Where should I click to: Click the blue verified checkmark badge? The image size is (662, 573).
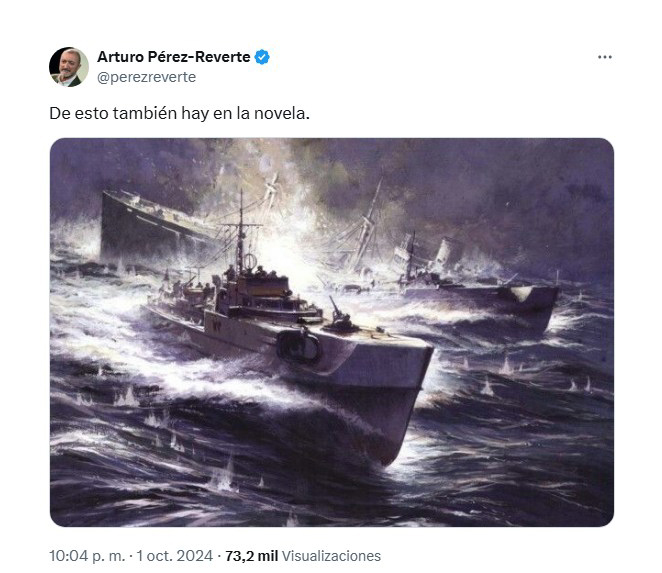pos(262,57)
